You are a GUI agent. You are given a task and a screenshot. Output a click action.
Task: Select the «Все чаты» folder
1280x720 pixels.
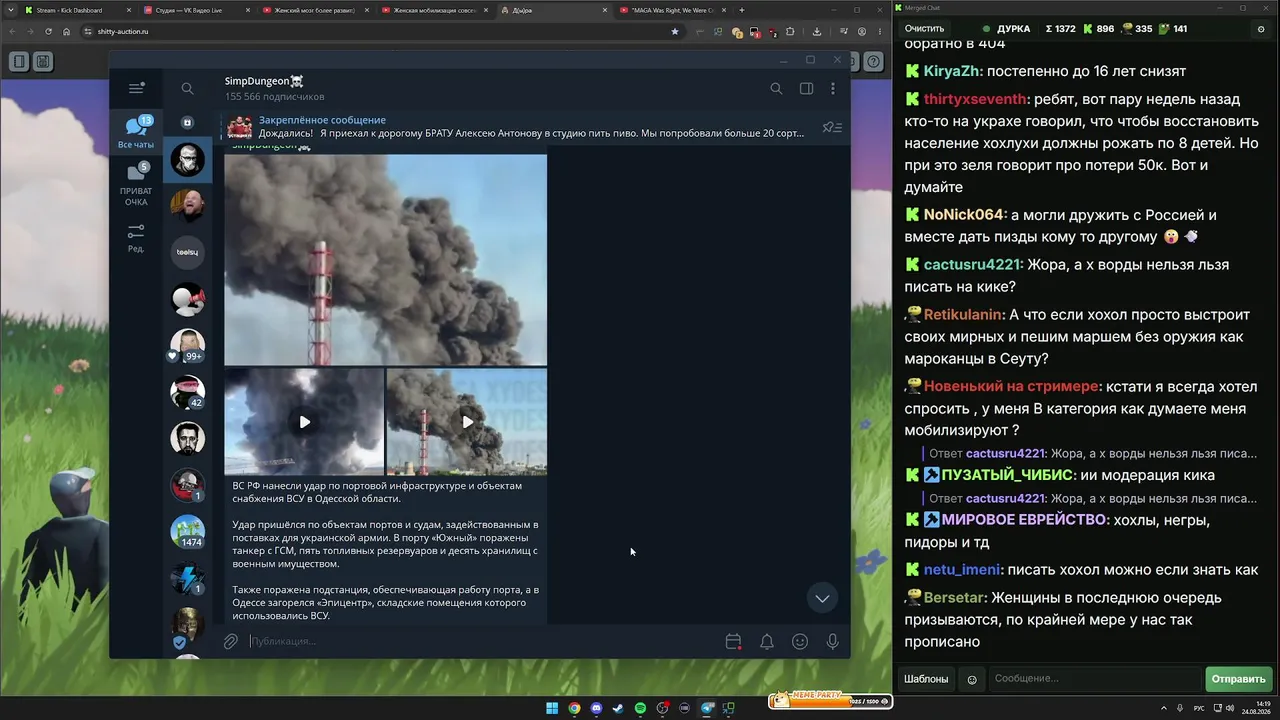[136, 133]
